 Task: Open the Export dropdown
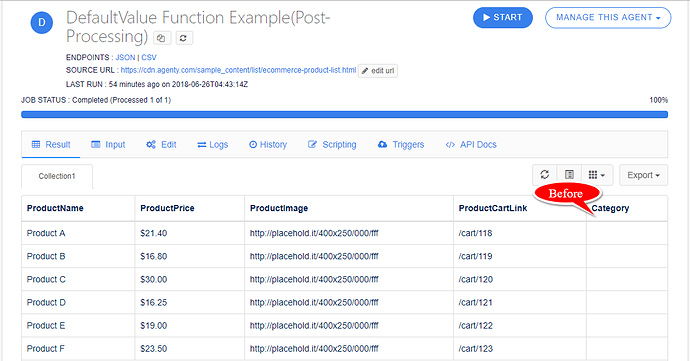pyautogui.click(x=643, y=175)
